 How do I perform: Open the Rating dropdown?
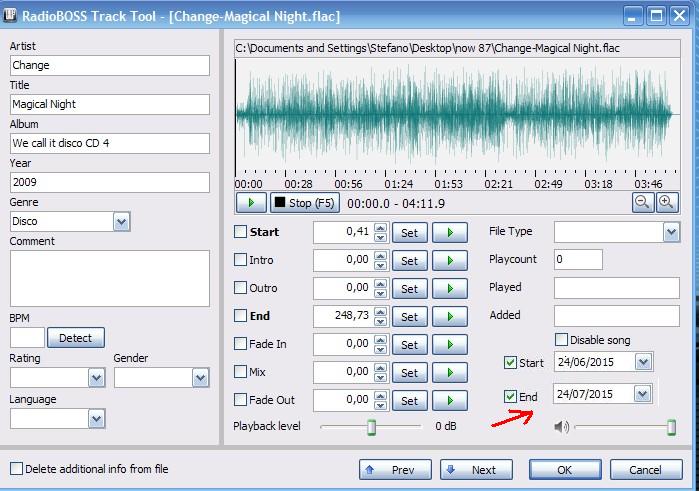97,378
